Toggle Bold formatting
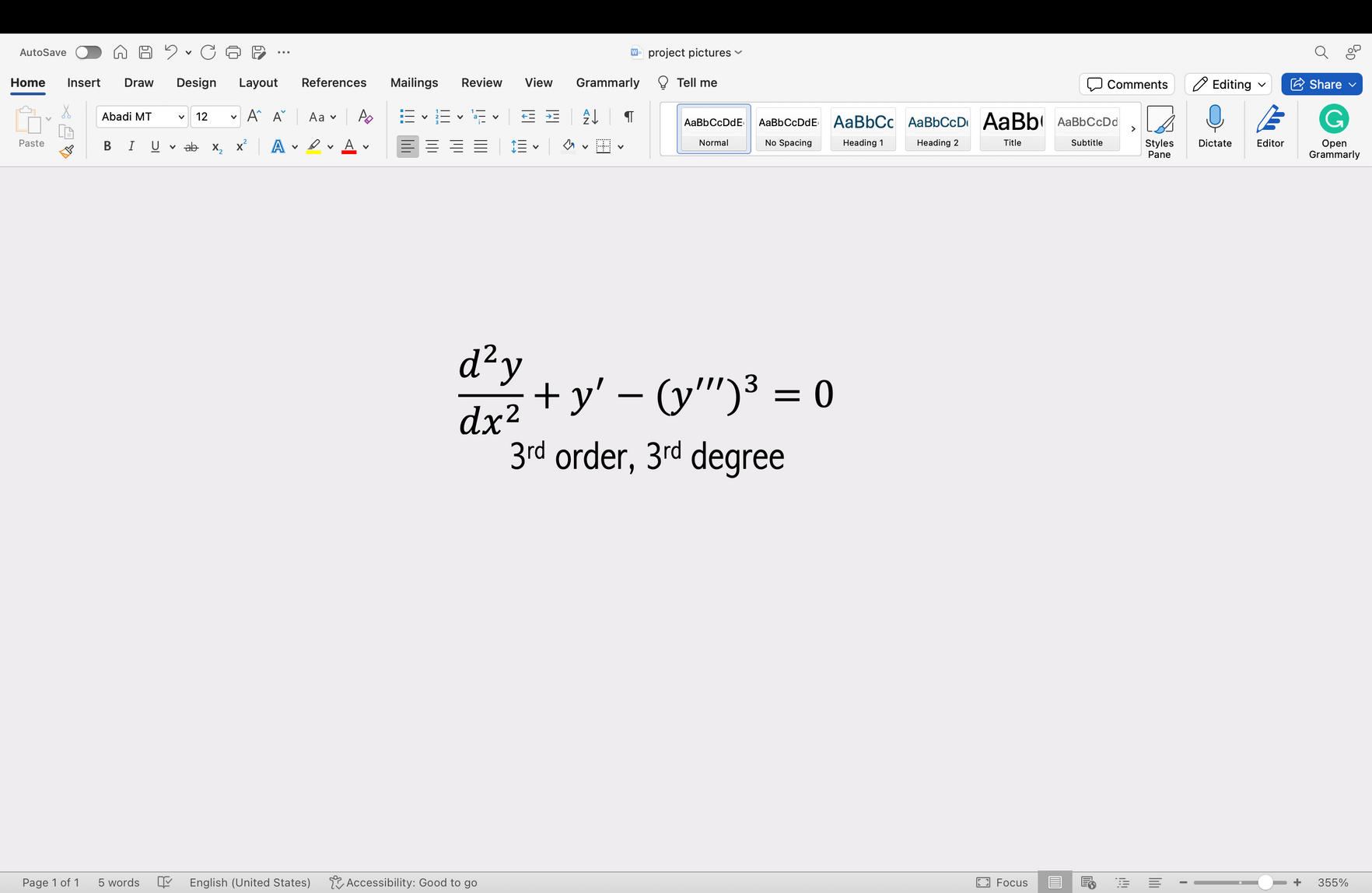This screenshot has height=893, width=1372. pyautogui.click(x=107, y=146)
